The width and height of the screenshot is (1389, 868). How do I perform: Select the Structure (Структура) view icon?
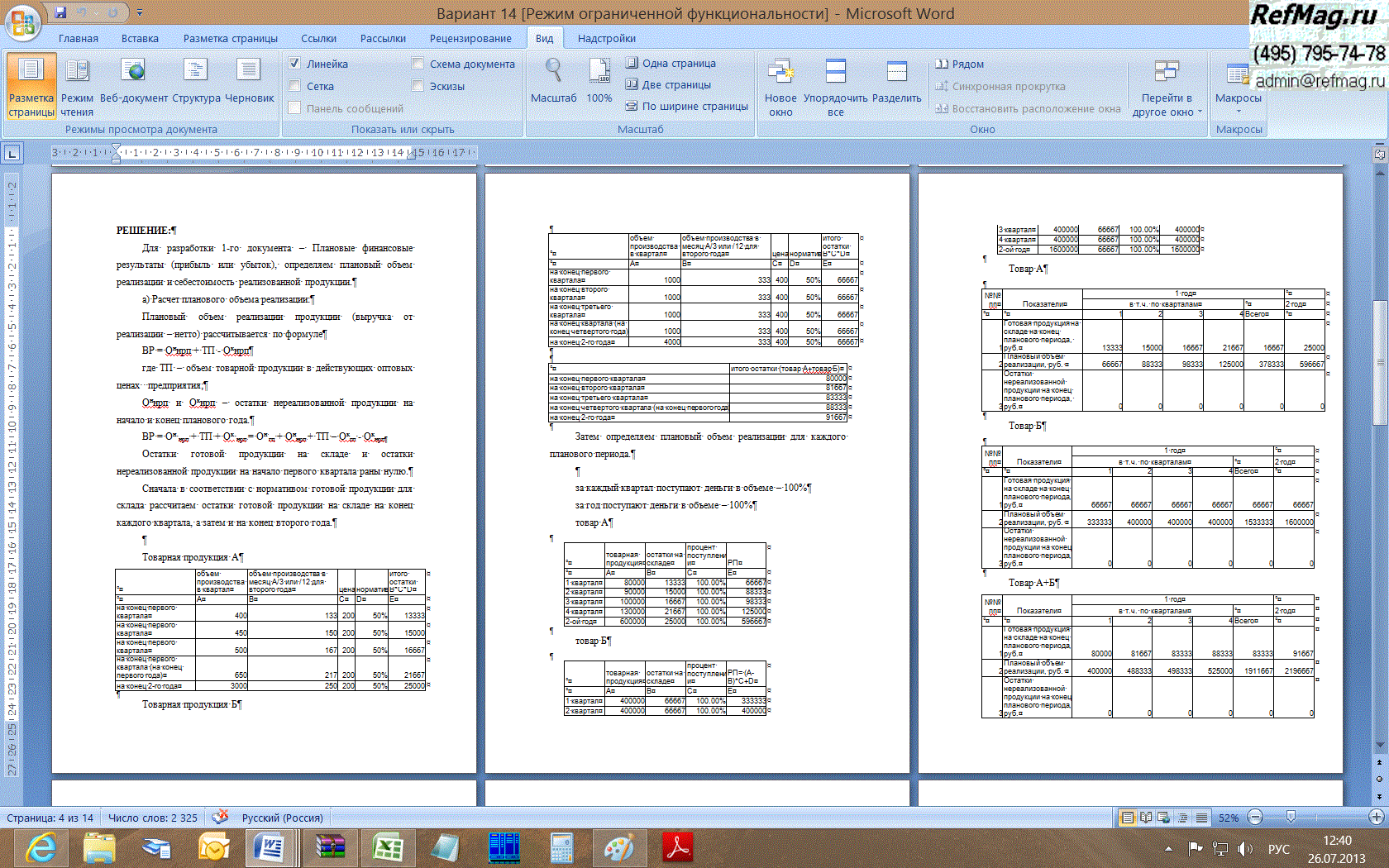point(196,82)
